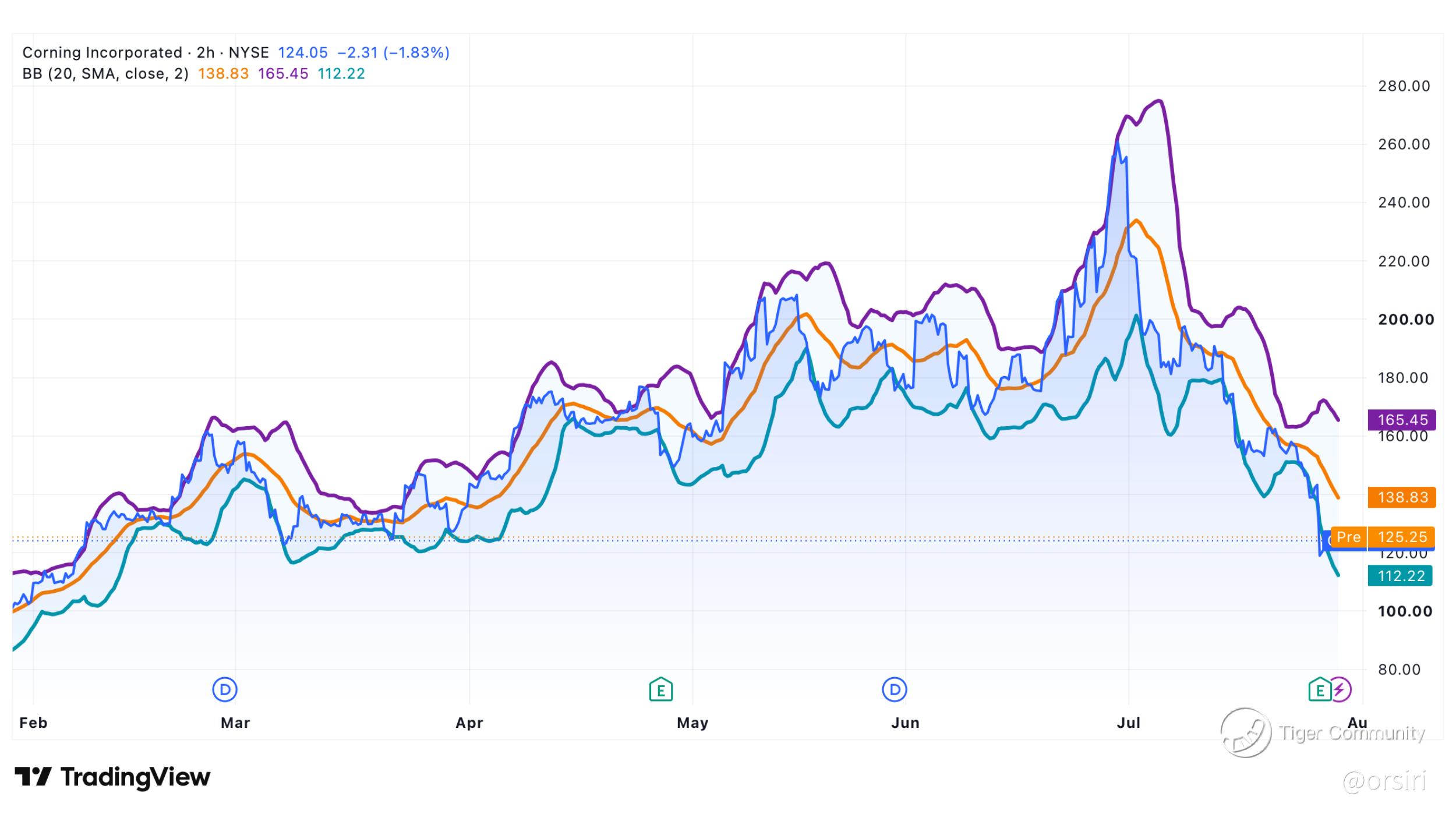Click the Jul label on the time axis
1456x814 pixels.
[1129, 723]
